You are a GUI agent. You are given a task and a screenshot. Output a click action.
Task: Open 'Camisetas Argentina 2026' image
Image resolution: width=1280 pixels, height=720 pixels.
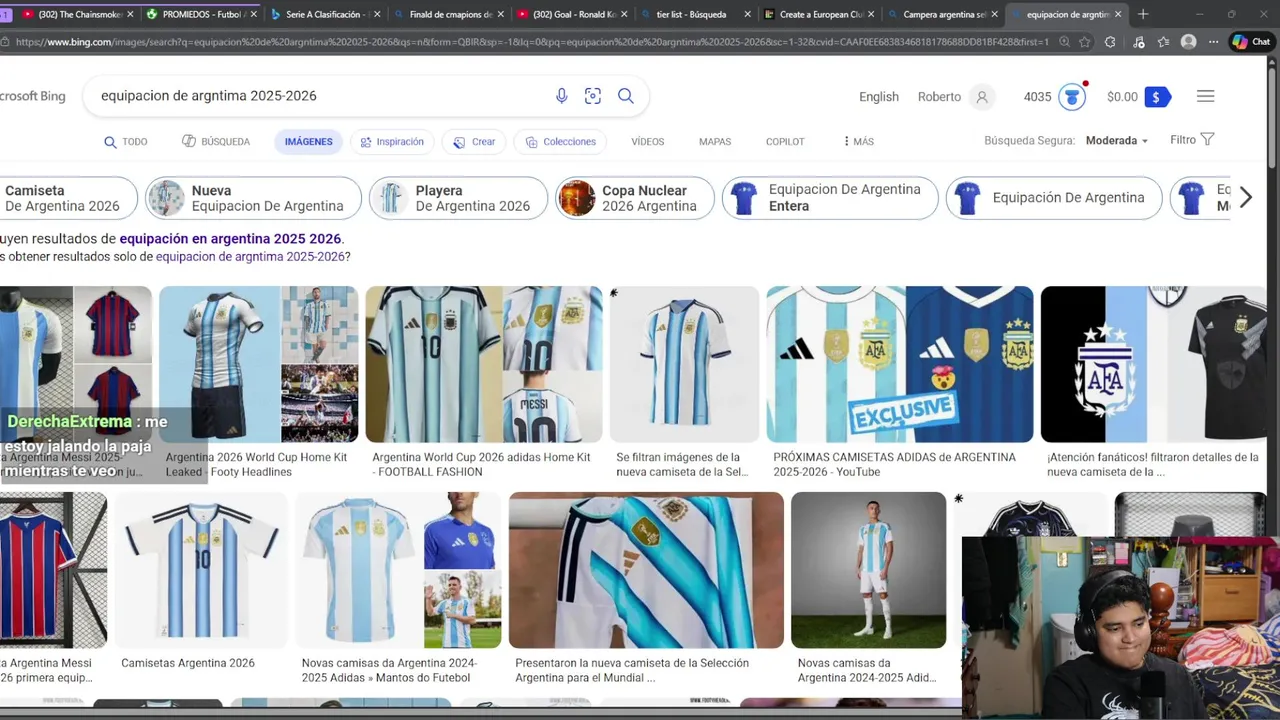pos(201,570)
